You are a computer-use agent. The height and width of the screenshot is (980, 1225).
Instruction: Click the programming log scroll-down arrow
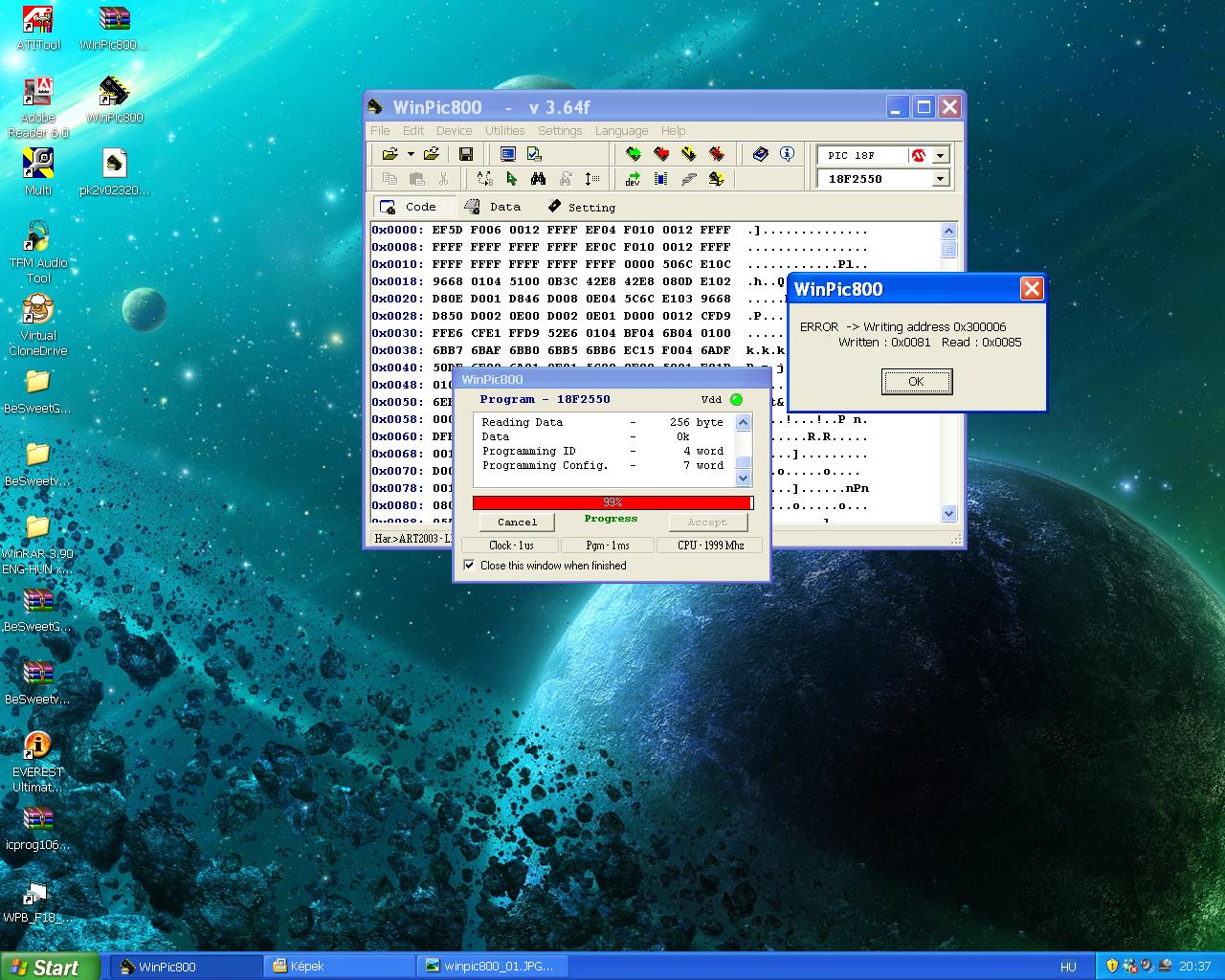pos(744,478)
